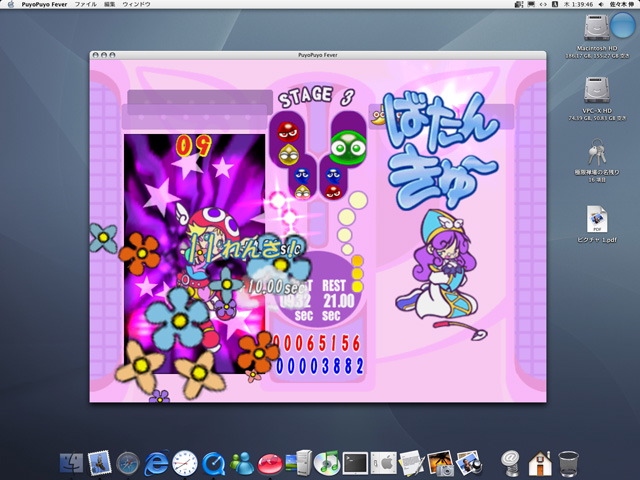Open the 編集 menu
This screenshot has height=480, width=640.
(109, 4)
